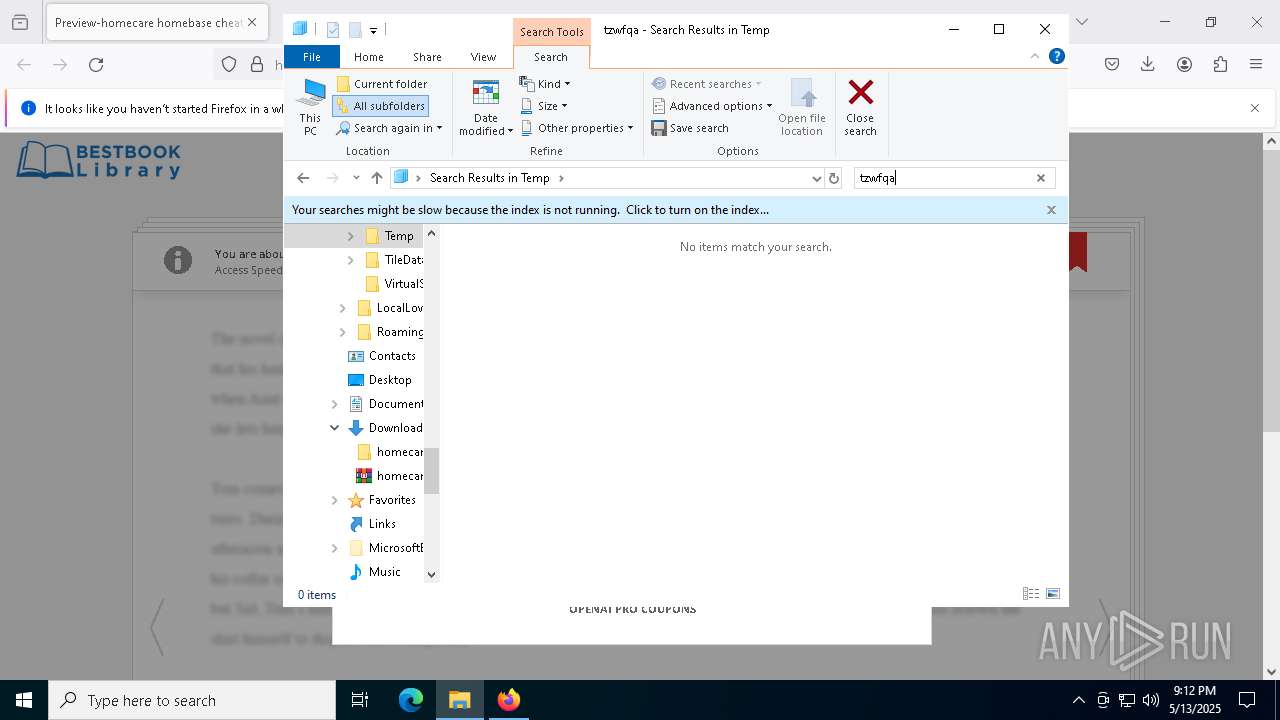
Task: Open the File ribbon tab
Action: click(x=312, y=57)
